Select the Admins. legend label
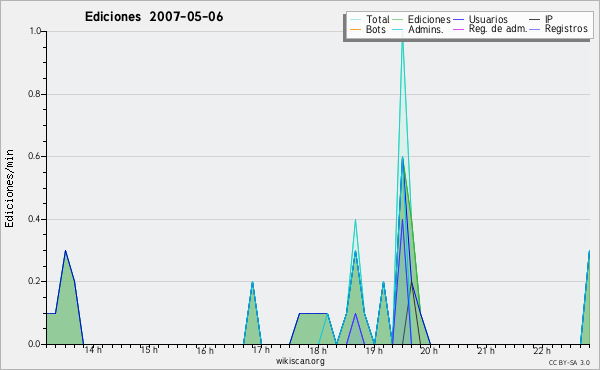 [426, 29]
